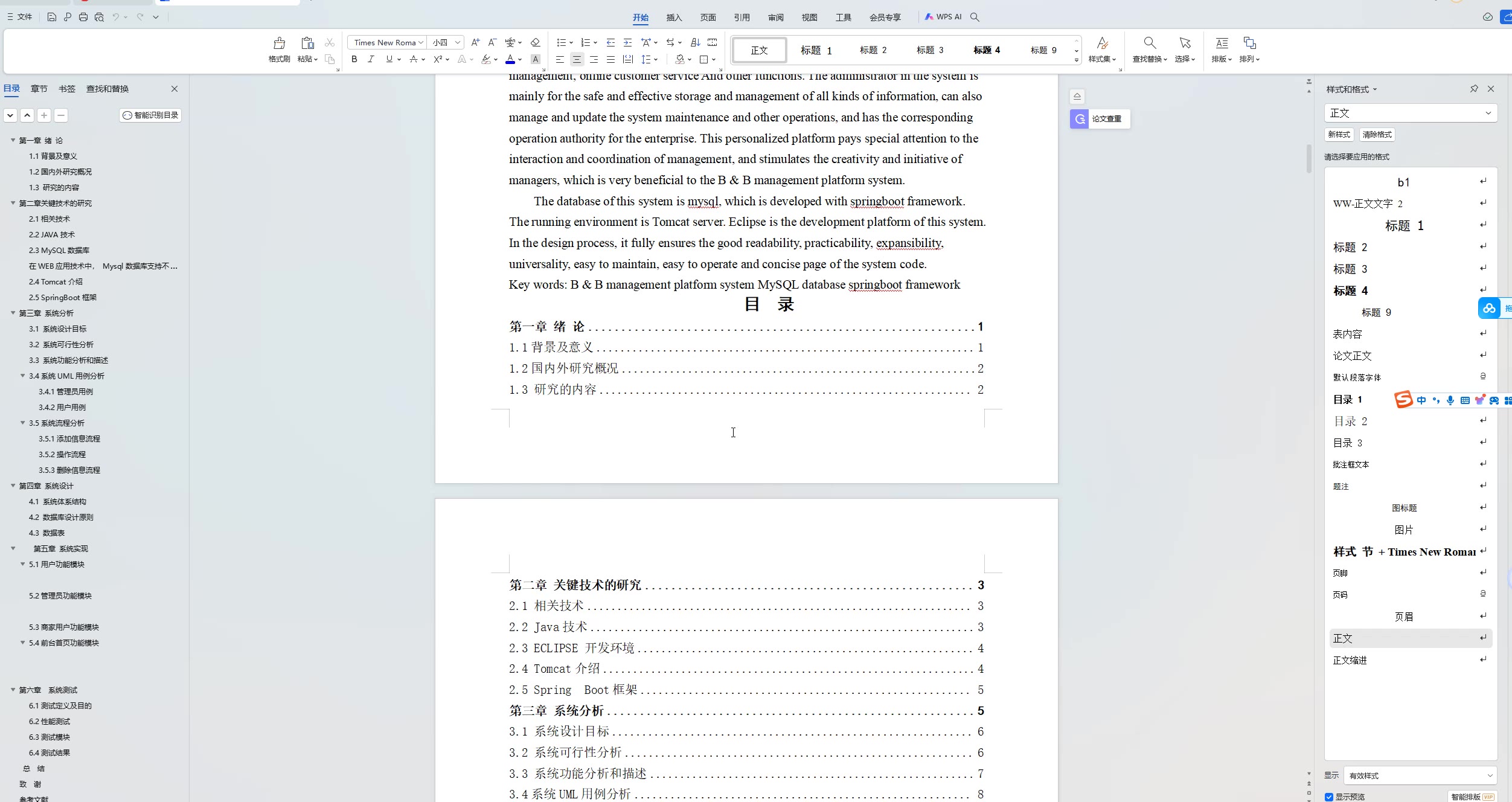
Task: Toggle the 显示预览 checkbox
Action: (x=1329, y=797)
